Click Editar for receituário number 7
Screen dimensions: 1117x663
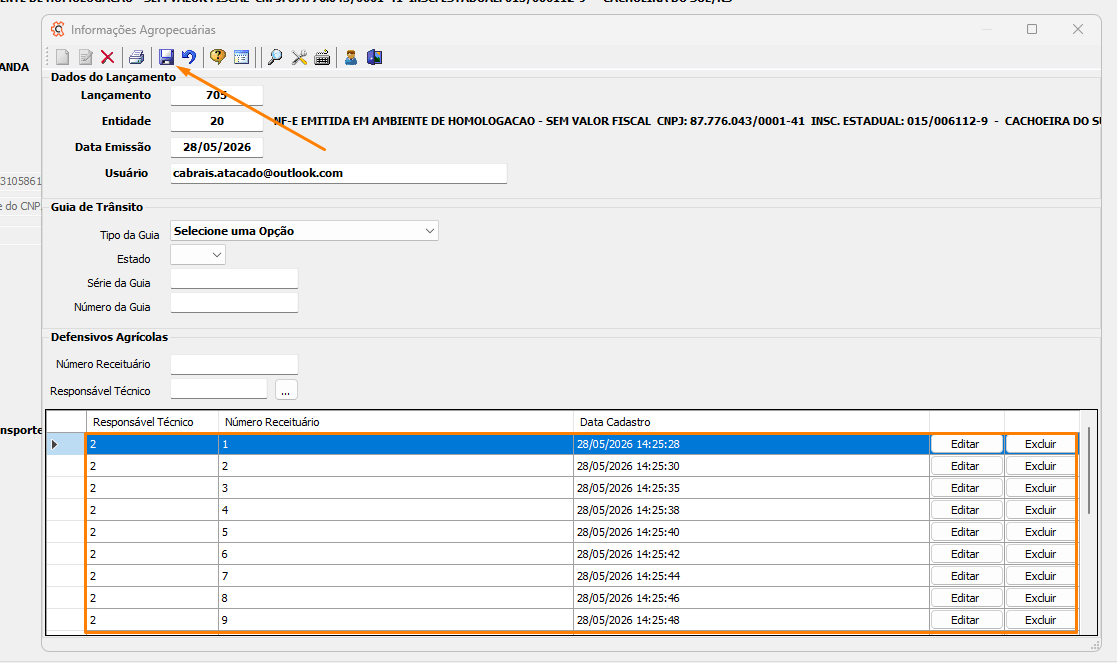click(966, 576)
